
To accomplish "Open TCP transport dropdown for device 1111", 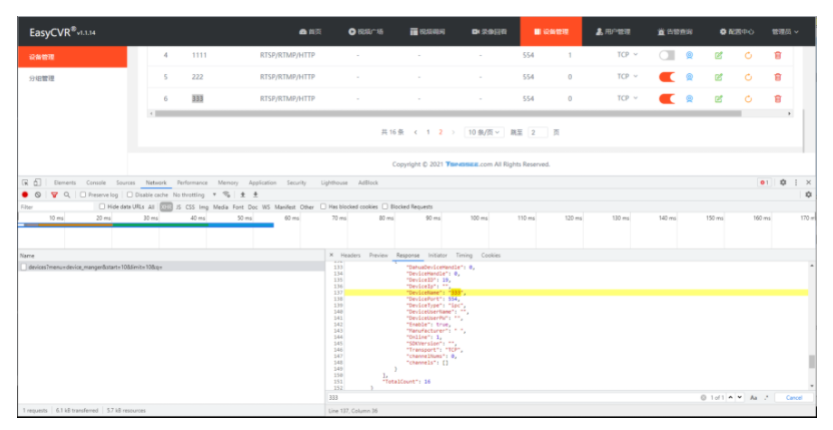I will 627,55.
